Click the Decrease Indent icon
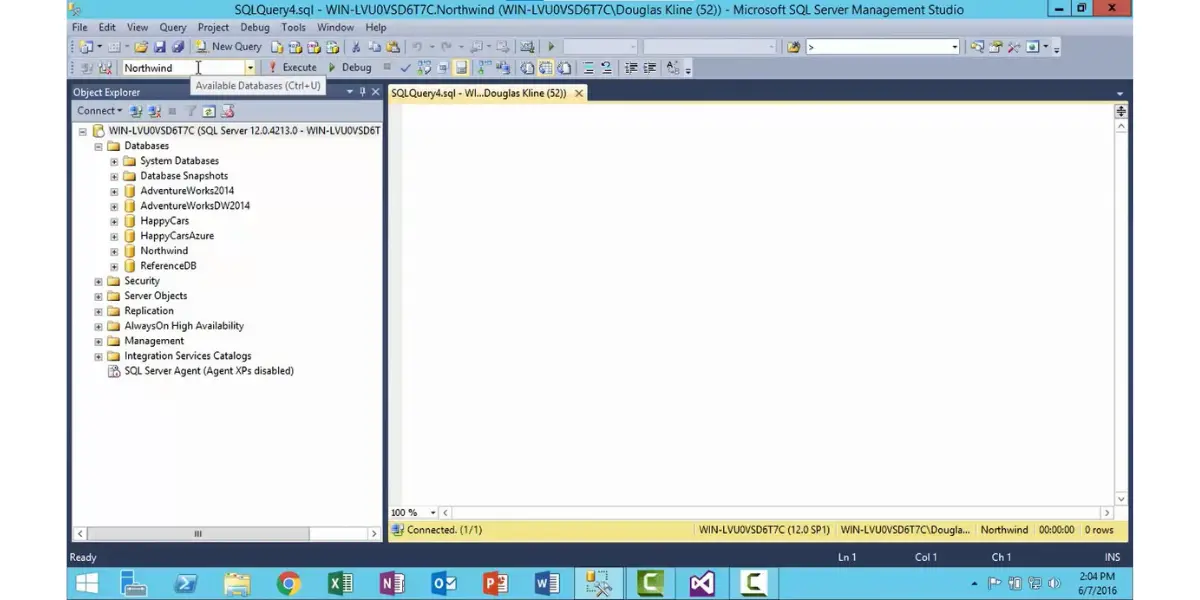The image size is (1200, 600). (631, 67)
